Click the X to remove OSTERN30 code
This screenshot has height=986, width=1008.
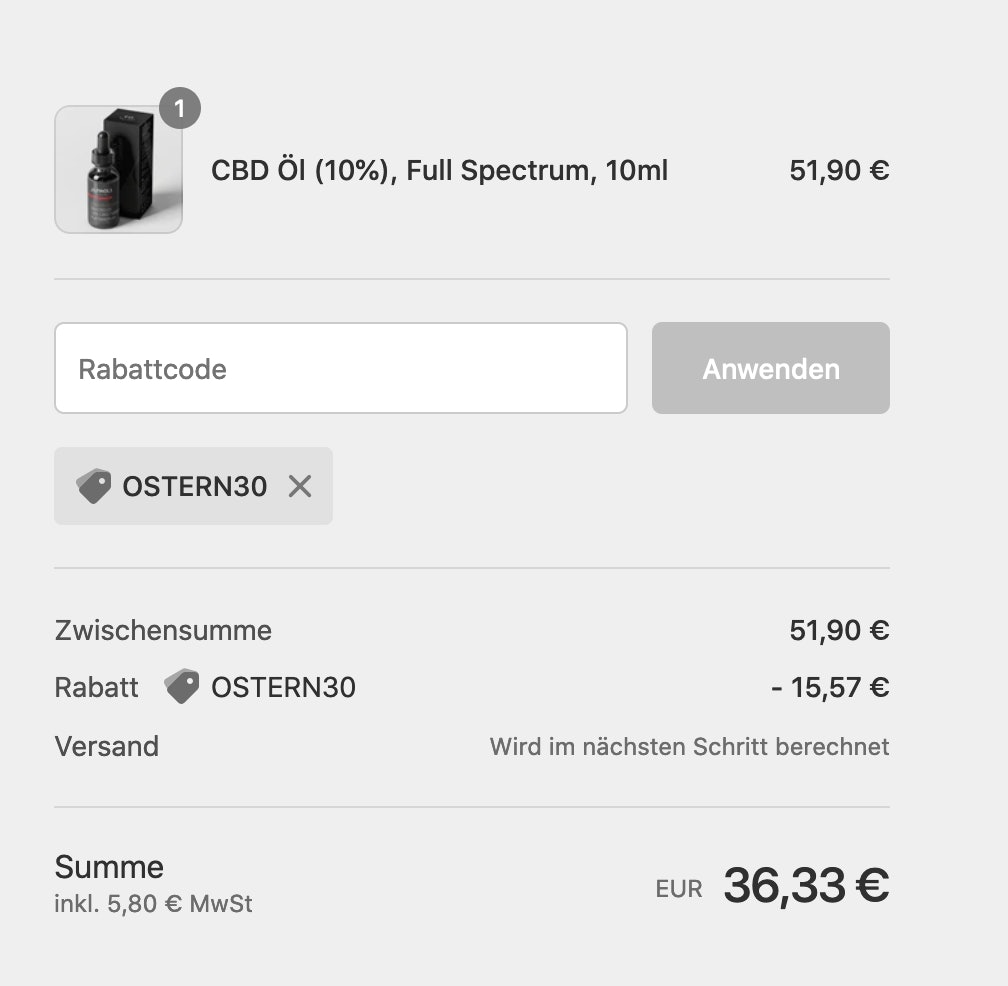click(299, 486)
